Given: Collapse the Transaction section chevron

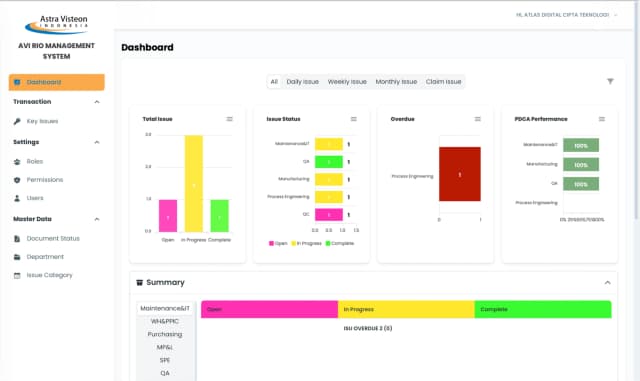Looking at the screenshot, I should coord(97,102).
